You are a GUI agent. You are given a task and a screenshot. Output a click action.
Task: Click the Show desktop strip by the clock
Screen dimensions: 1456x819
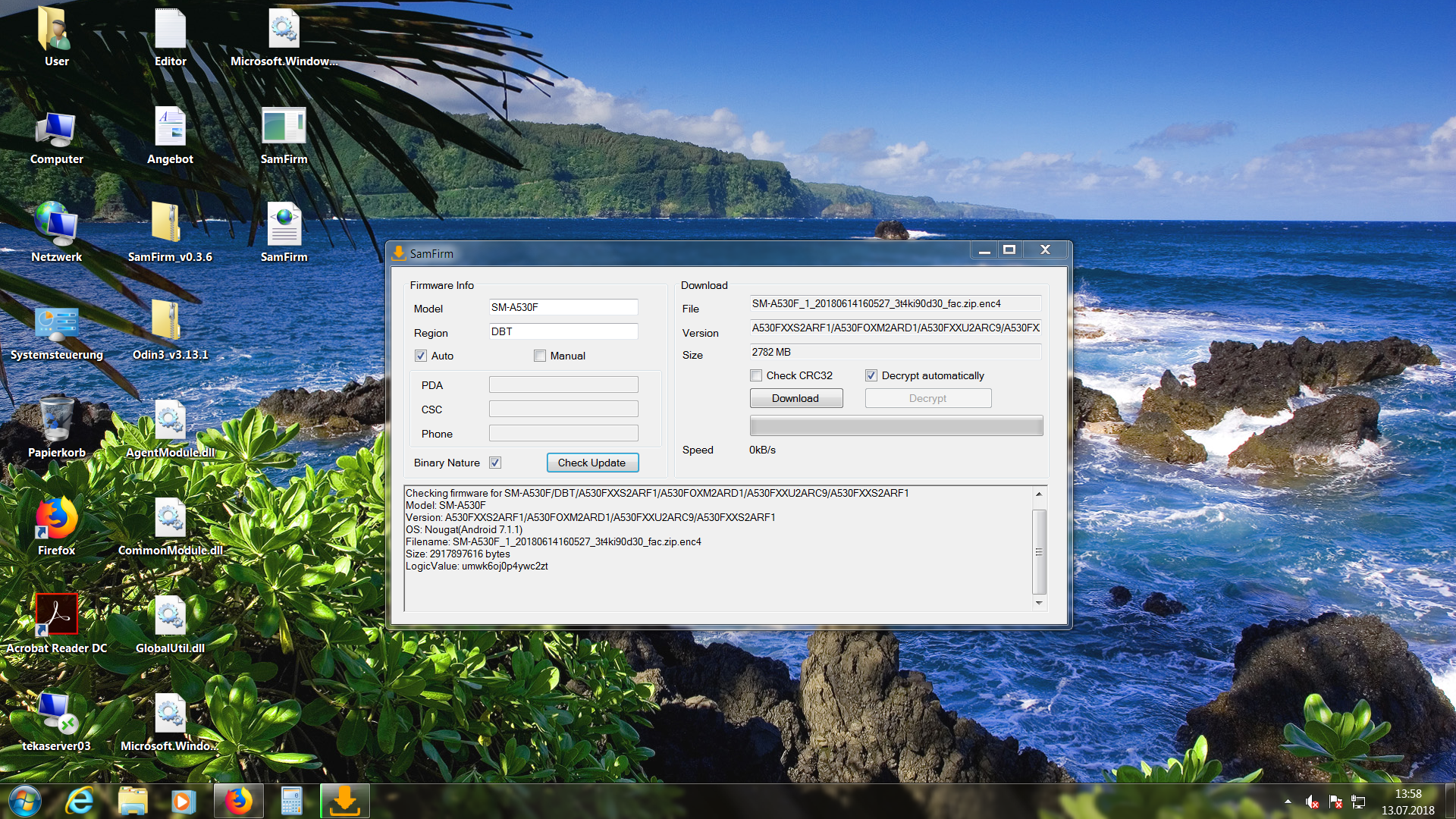[1450, 802]
